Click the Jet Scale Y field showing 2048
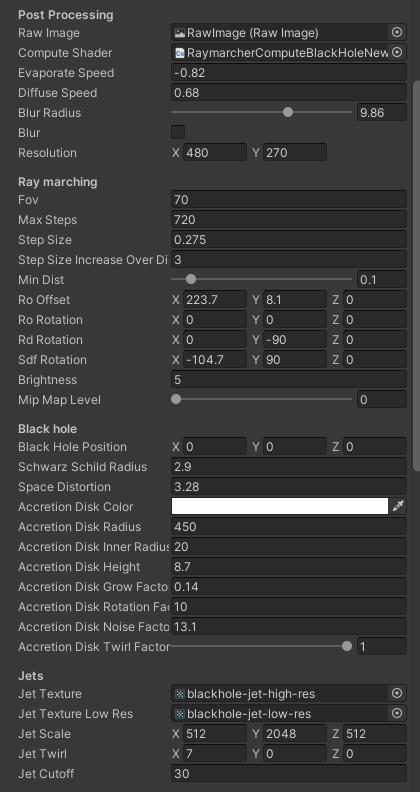 [295, 733]
